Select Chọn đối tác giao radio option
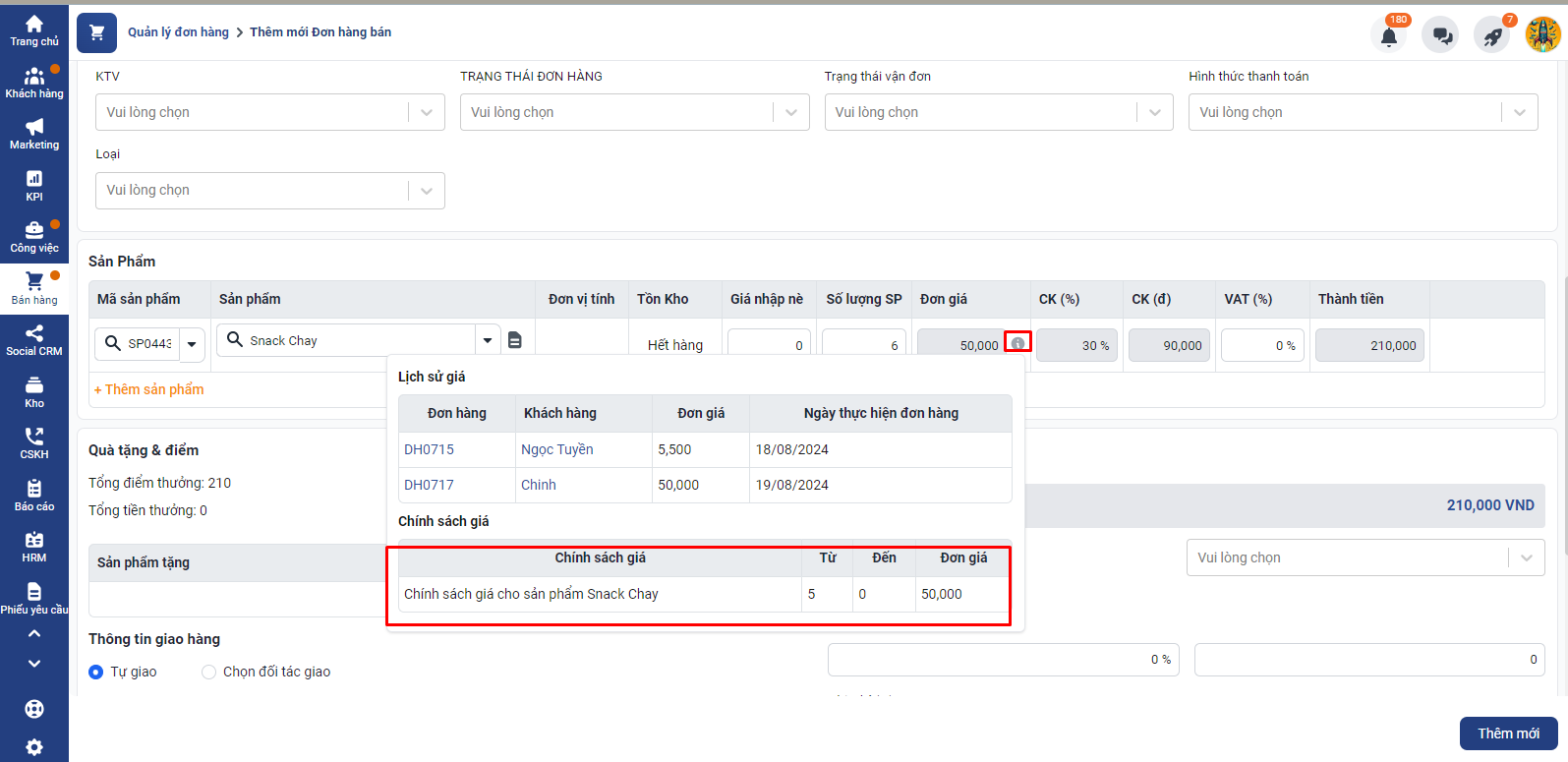Viewport: 1568px width, 762px height. click(x=208, y=673)
